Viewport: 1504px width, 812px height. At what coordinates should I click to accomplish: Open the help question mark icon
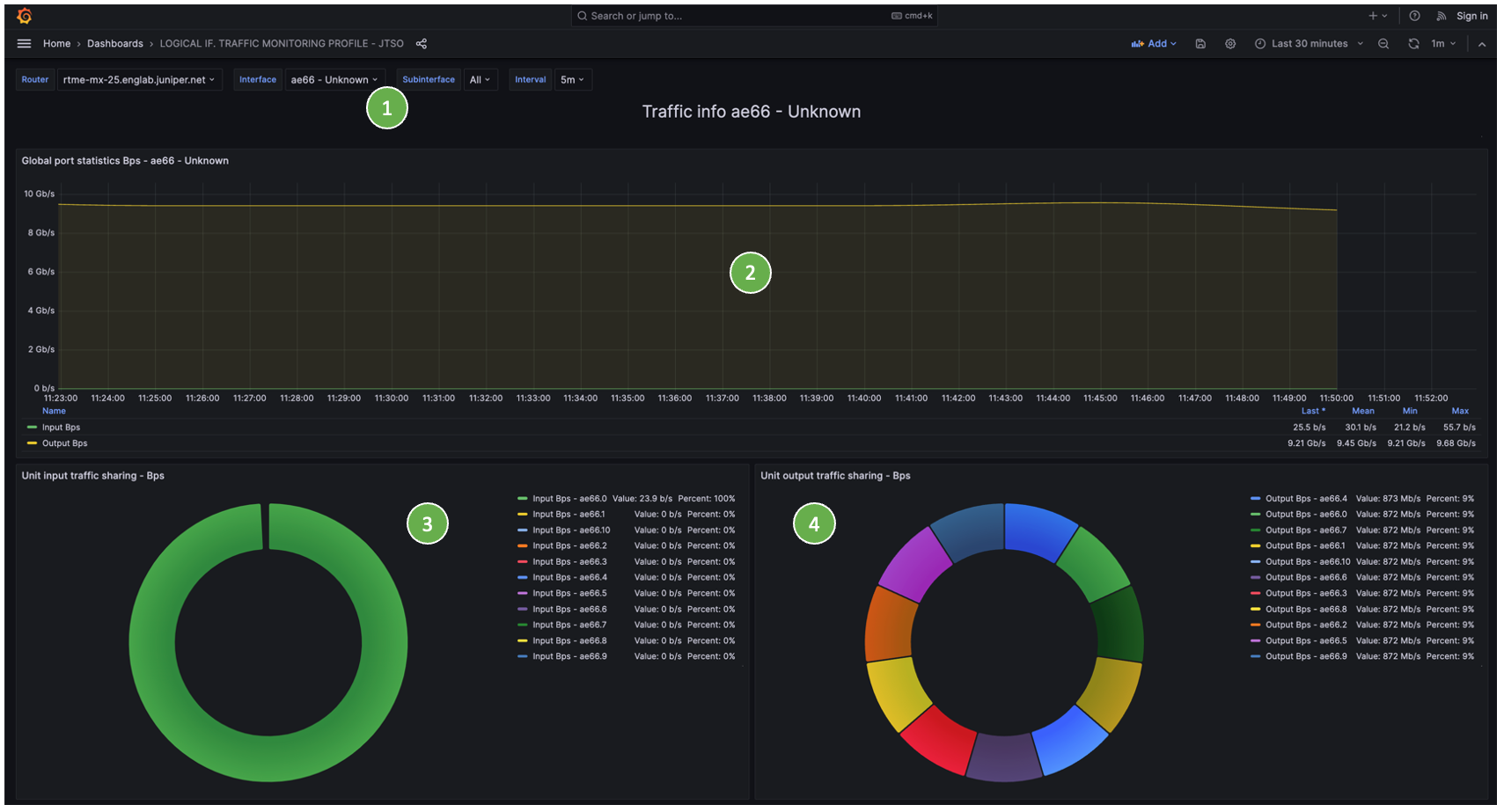(1414, 16)
